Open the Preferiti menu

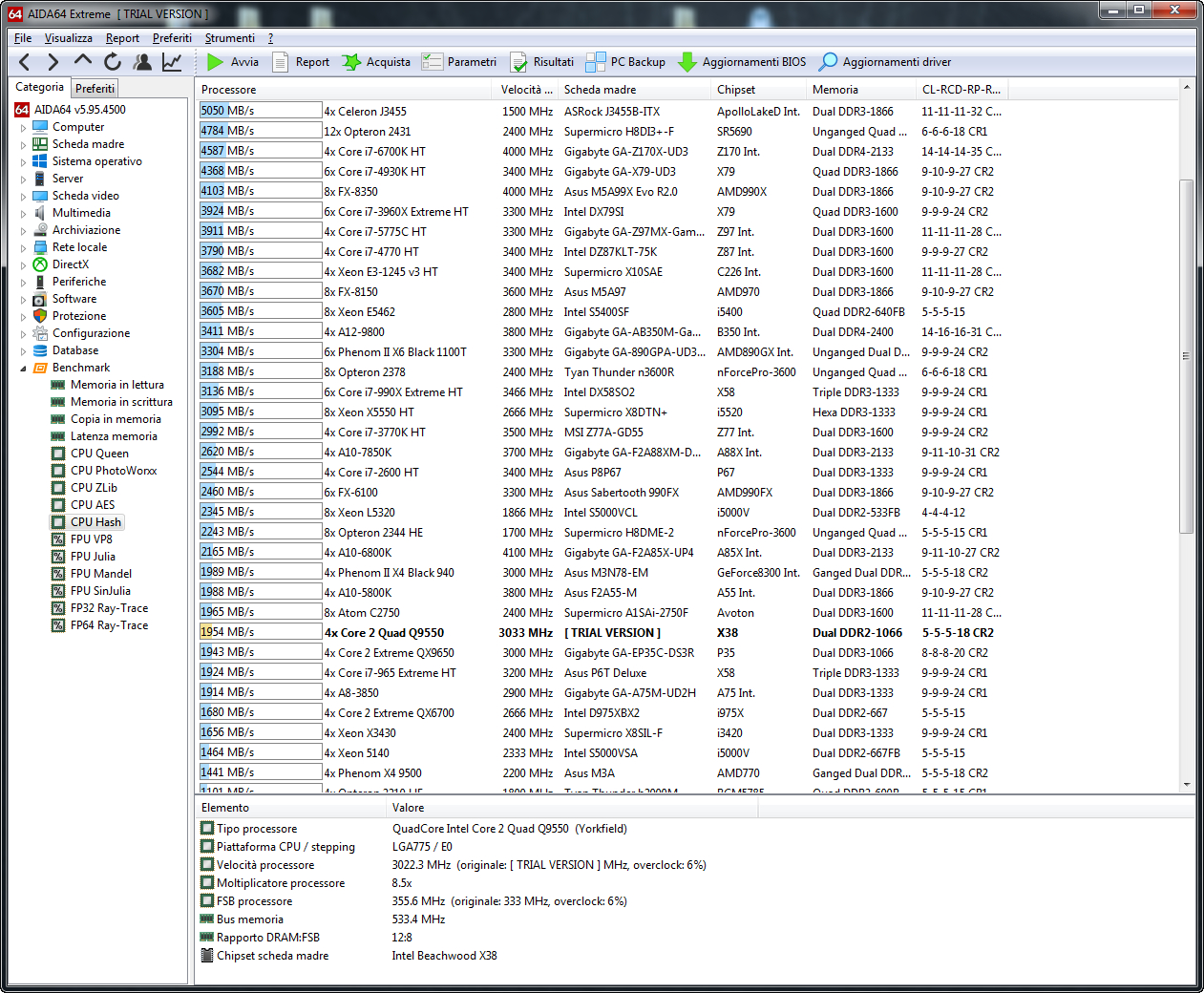(x=172, y=38)
